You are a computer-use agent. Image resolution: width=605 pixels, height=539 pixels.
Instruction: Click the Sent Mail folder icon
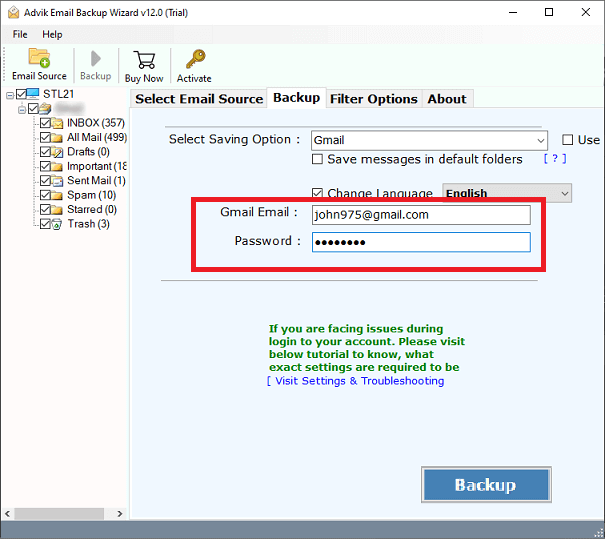(57, 181)
